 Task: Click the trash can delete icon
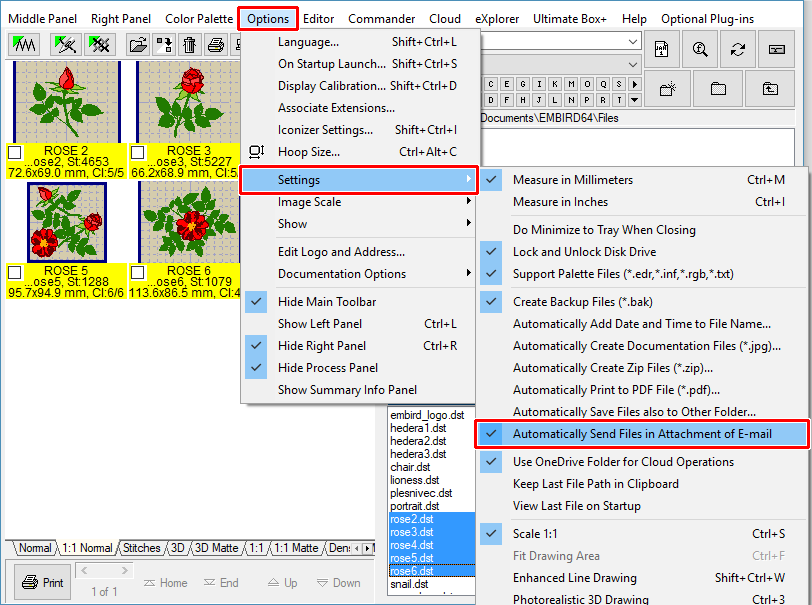(x=190, y=45)
